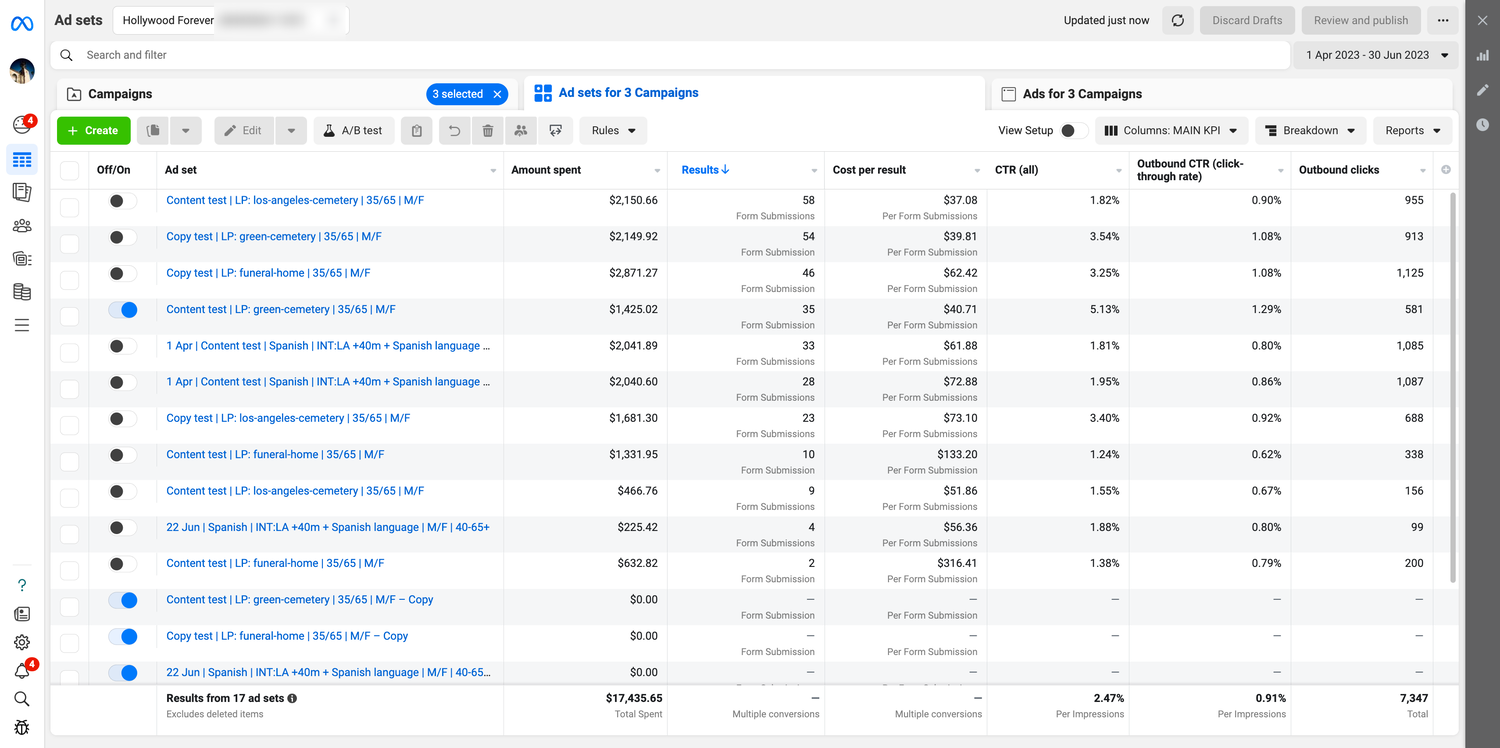Open the Audiences people icon in sidebar
The height and width of the screenshot is (748, 1500).
tap(22, 226)
